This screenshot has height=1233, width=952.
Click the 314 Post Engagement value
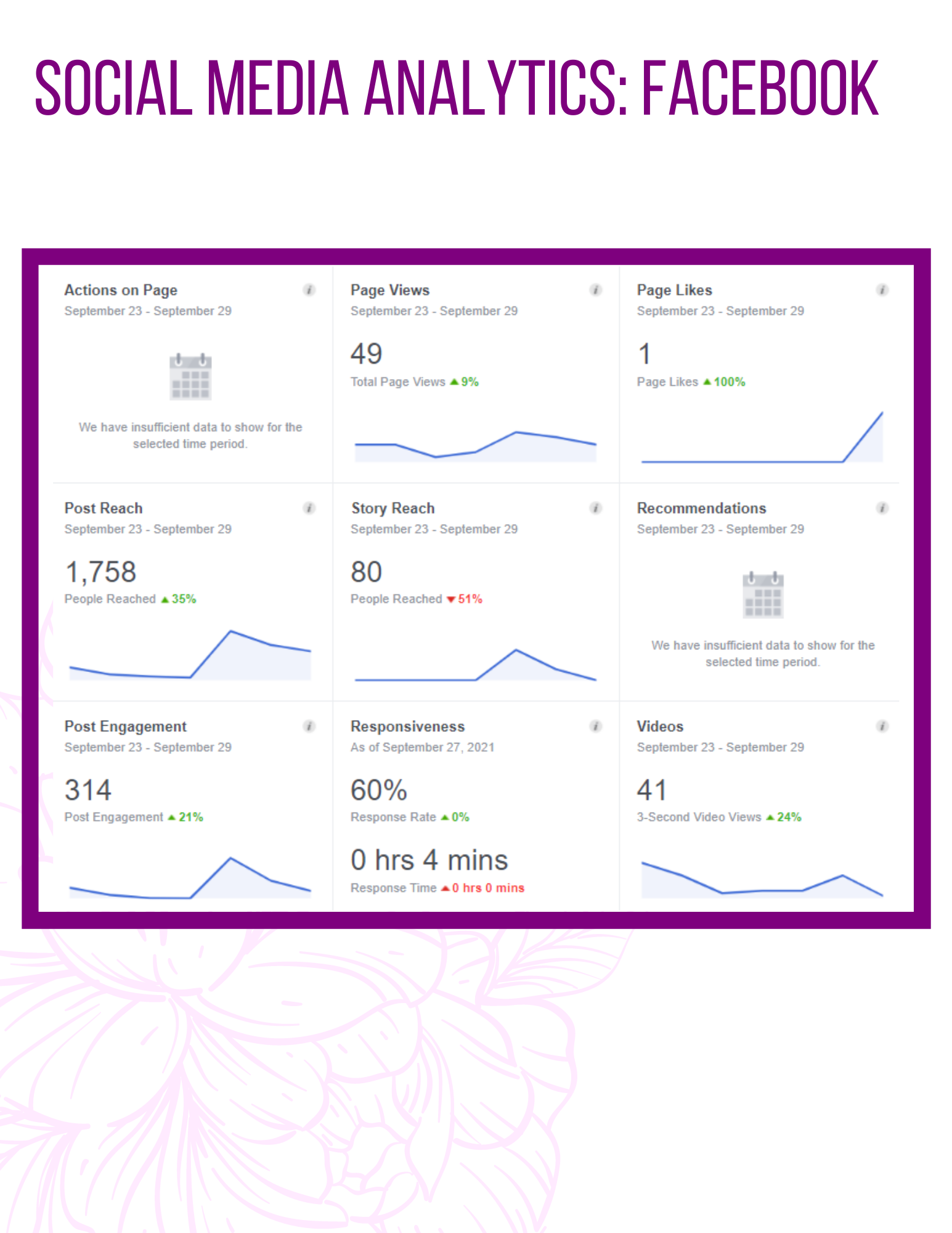click(x=88, y=790)
